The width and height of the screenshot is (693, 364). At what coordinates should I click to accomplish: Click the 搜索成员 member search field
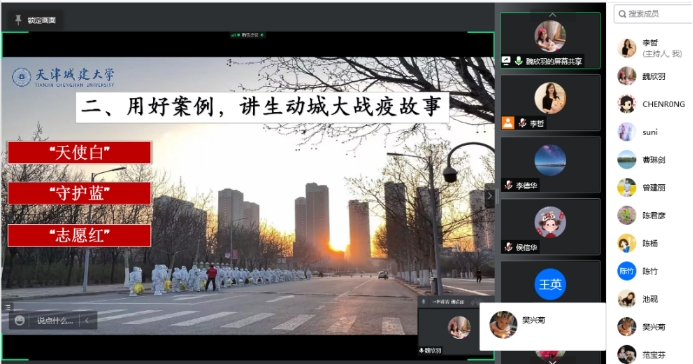[x=654, y=14]
